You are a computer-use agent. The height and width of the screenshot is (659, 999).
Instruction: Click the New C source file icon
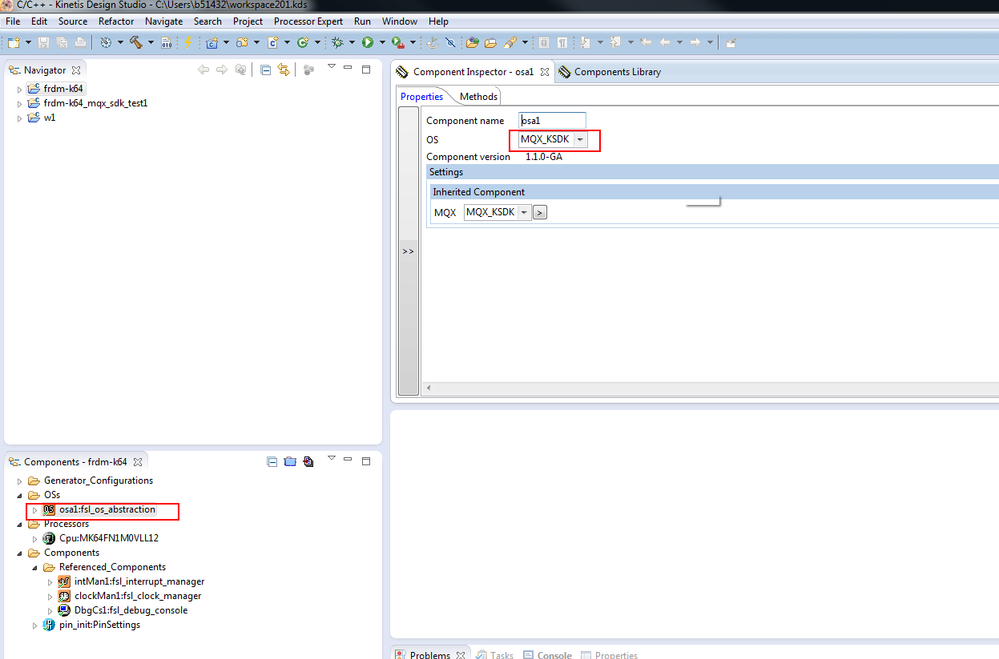coord(273,43)
